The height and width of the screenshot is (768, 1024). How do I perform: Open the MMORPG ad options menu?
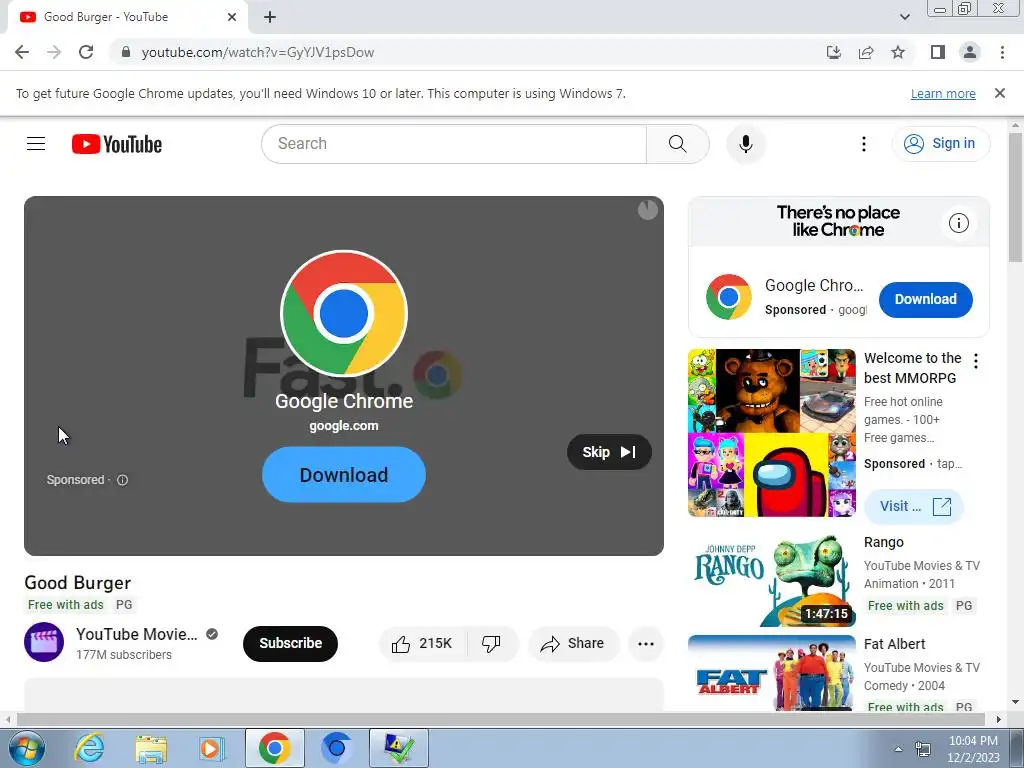click(976, 361)
